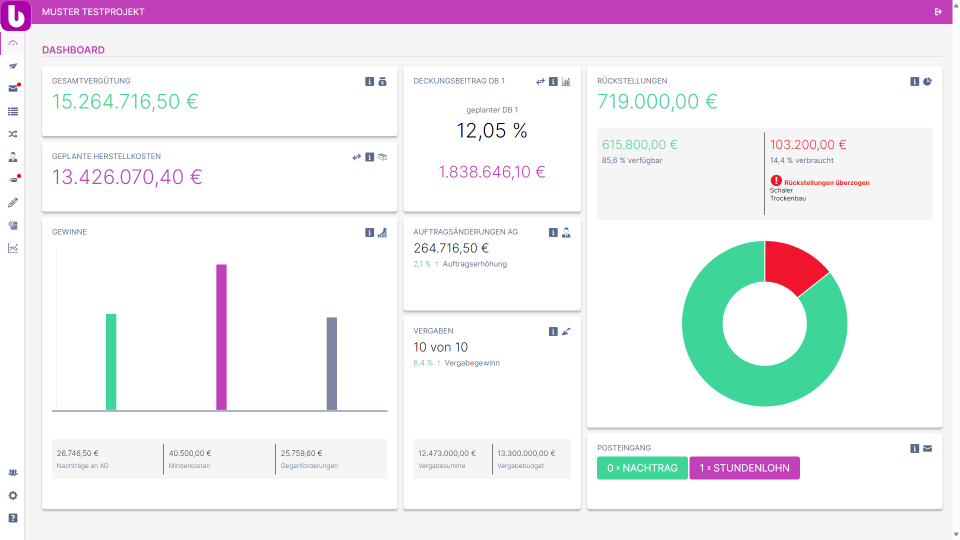960x540 pixels.
Task: Click the magenta Minderkosten bar in Gewinne chart
Action: (x=221, y=337)
